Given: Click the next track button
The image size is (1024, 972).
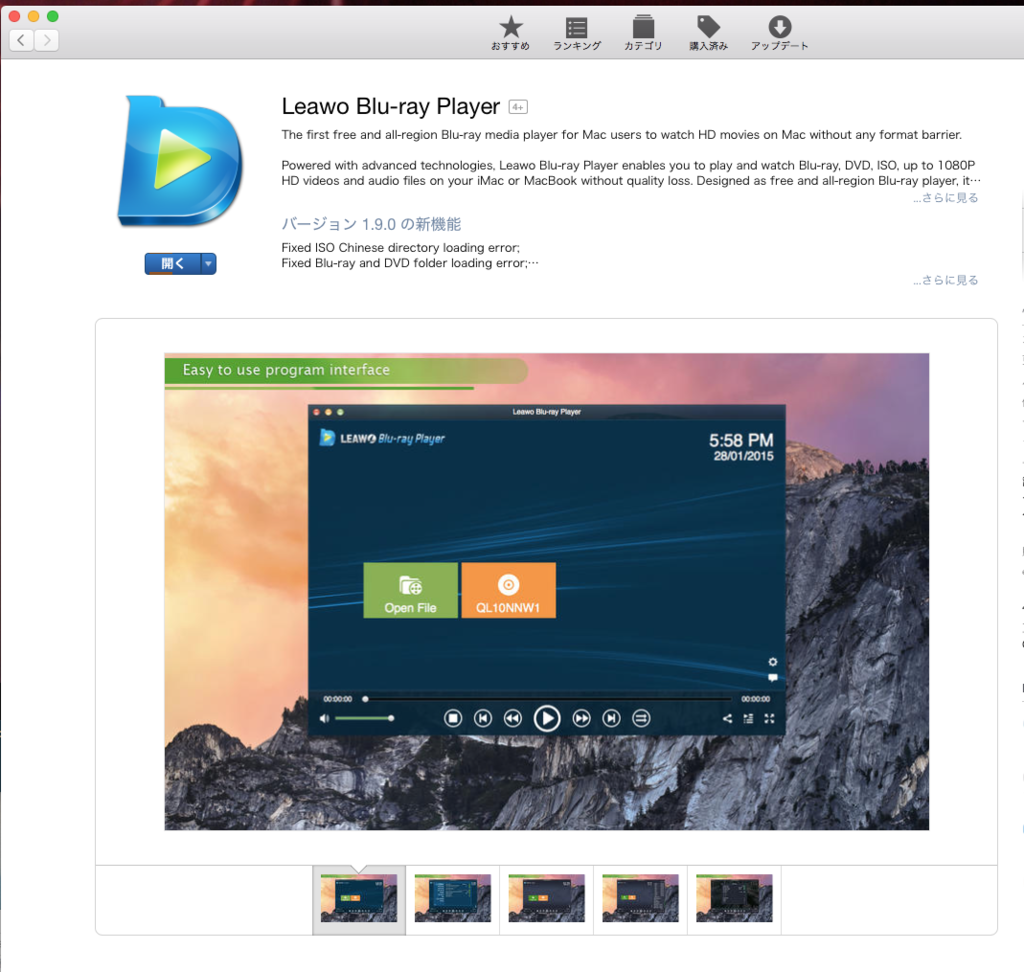Looking at the screenshot, I should [x=611, y=719].
